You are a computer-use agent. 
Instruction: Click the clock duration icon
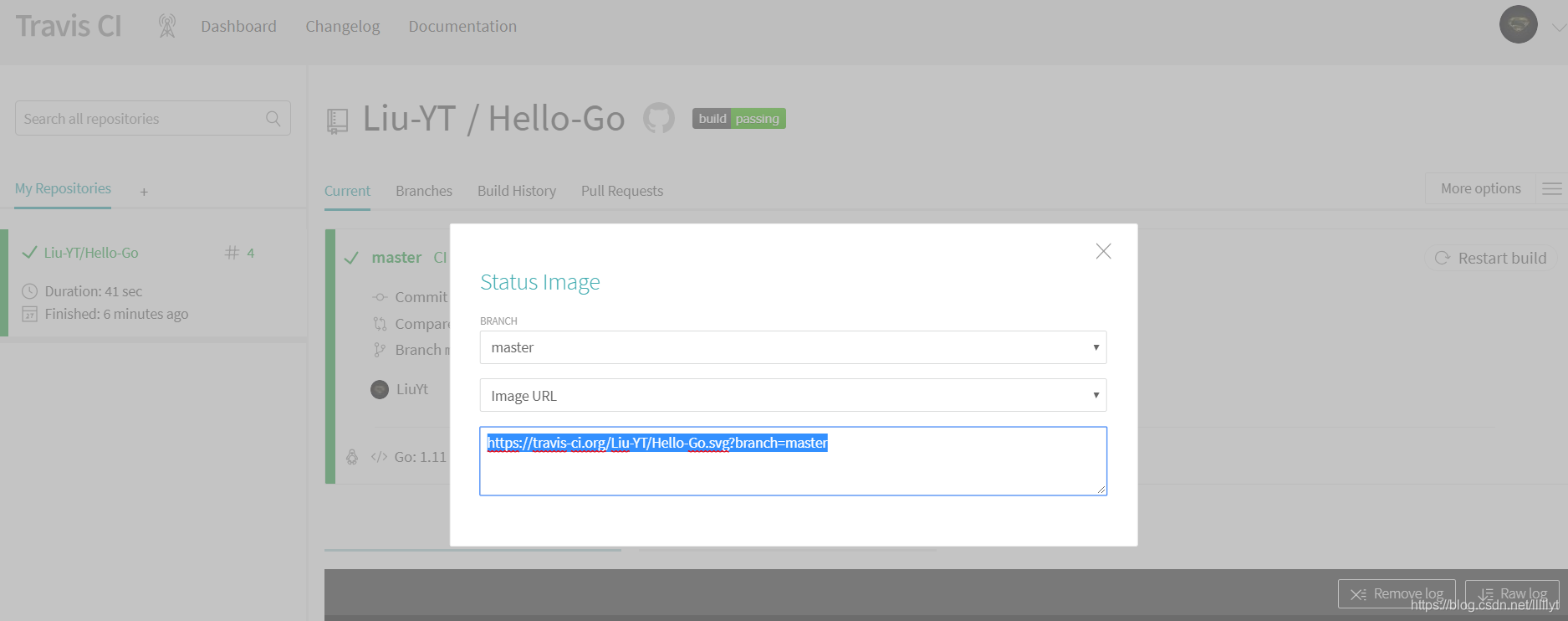coord(29,291)
